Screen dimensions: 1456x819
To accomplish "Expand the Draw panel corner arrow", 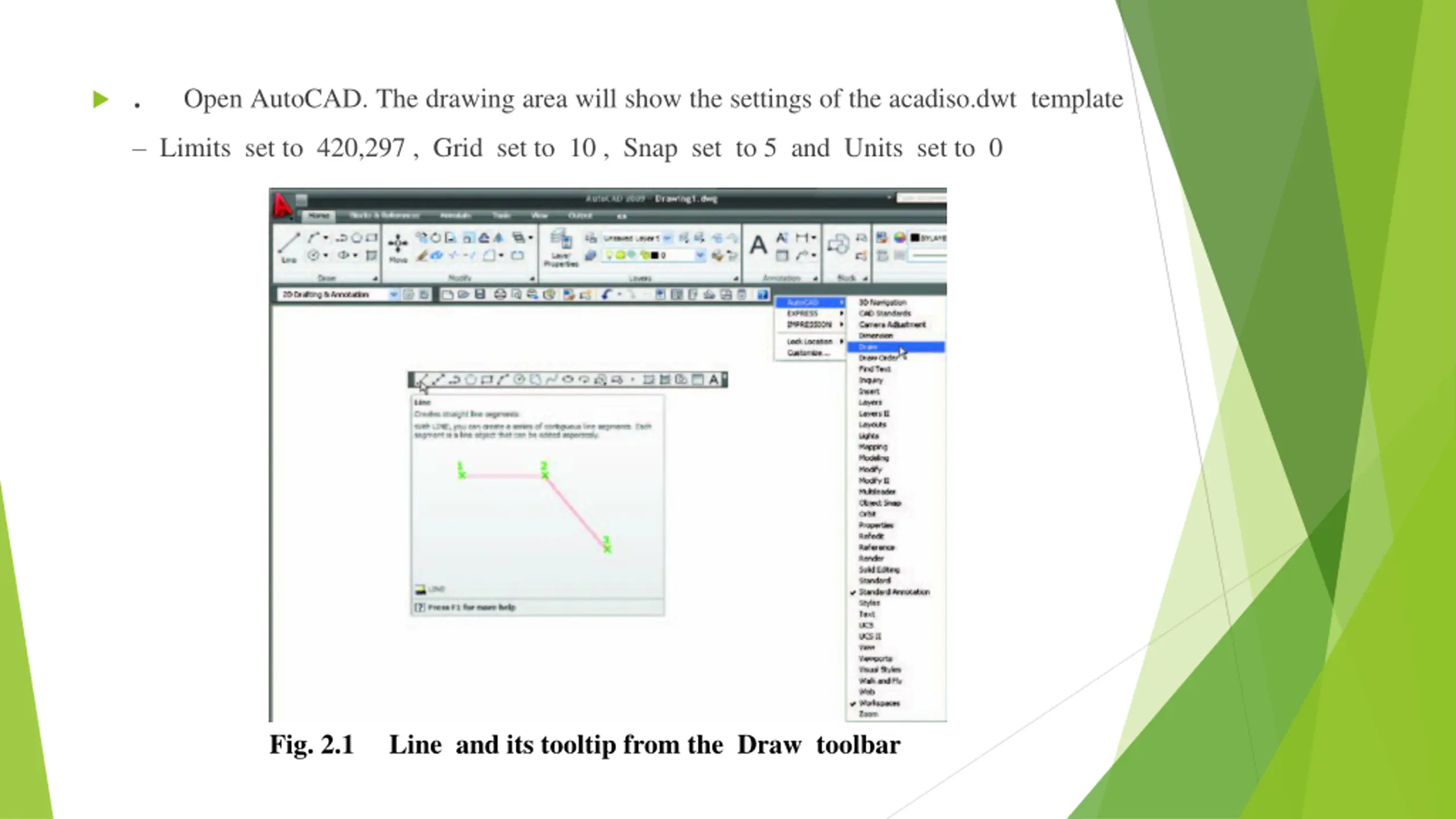I will [375, 279].
